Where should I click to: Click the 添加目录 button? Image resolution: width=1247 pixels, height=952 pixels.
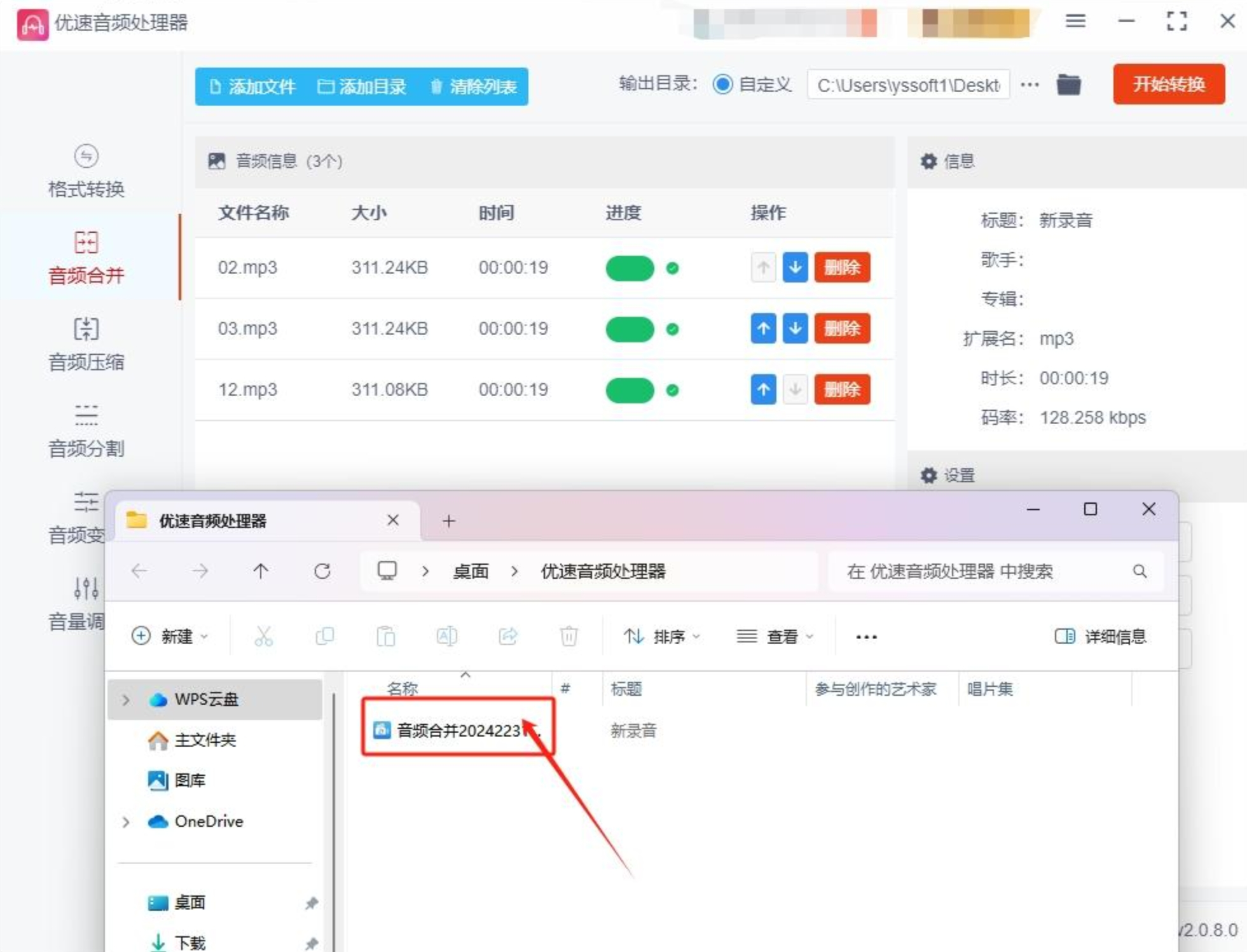362,86
